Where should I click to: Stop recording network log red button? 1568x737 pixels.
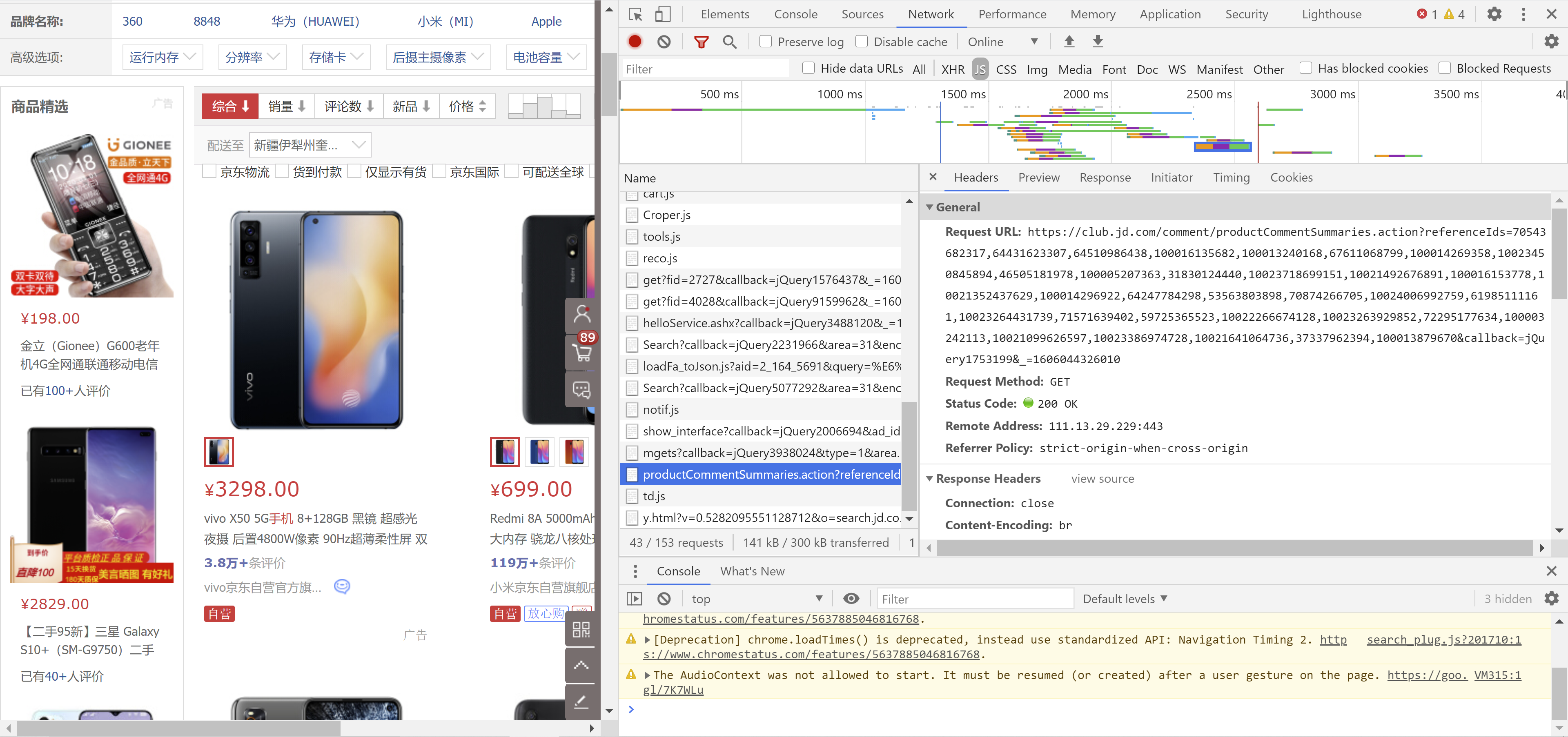(x=635, y=41)
